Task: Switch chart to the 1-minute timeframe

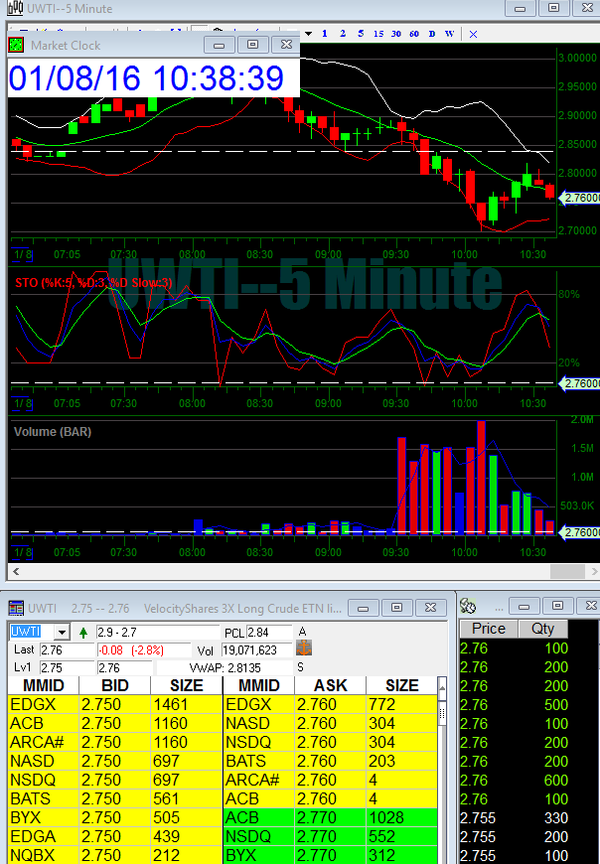Action: point(325,33)
